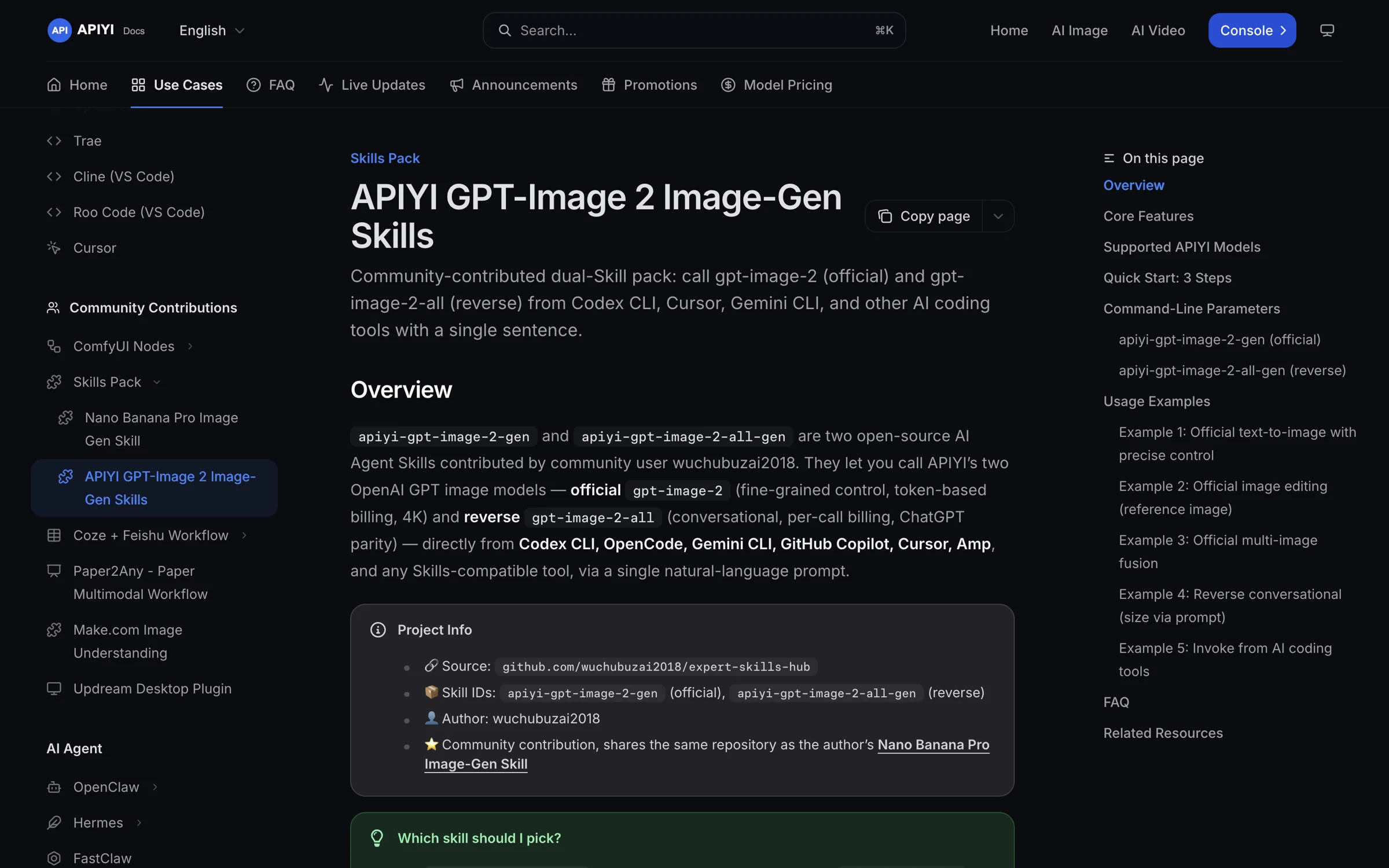
Task: Click the ComfyUI Nodes icon
Action: [54, 346]
